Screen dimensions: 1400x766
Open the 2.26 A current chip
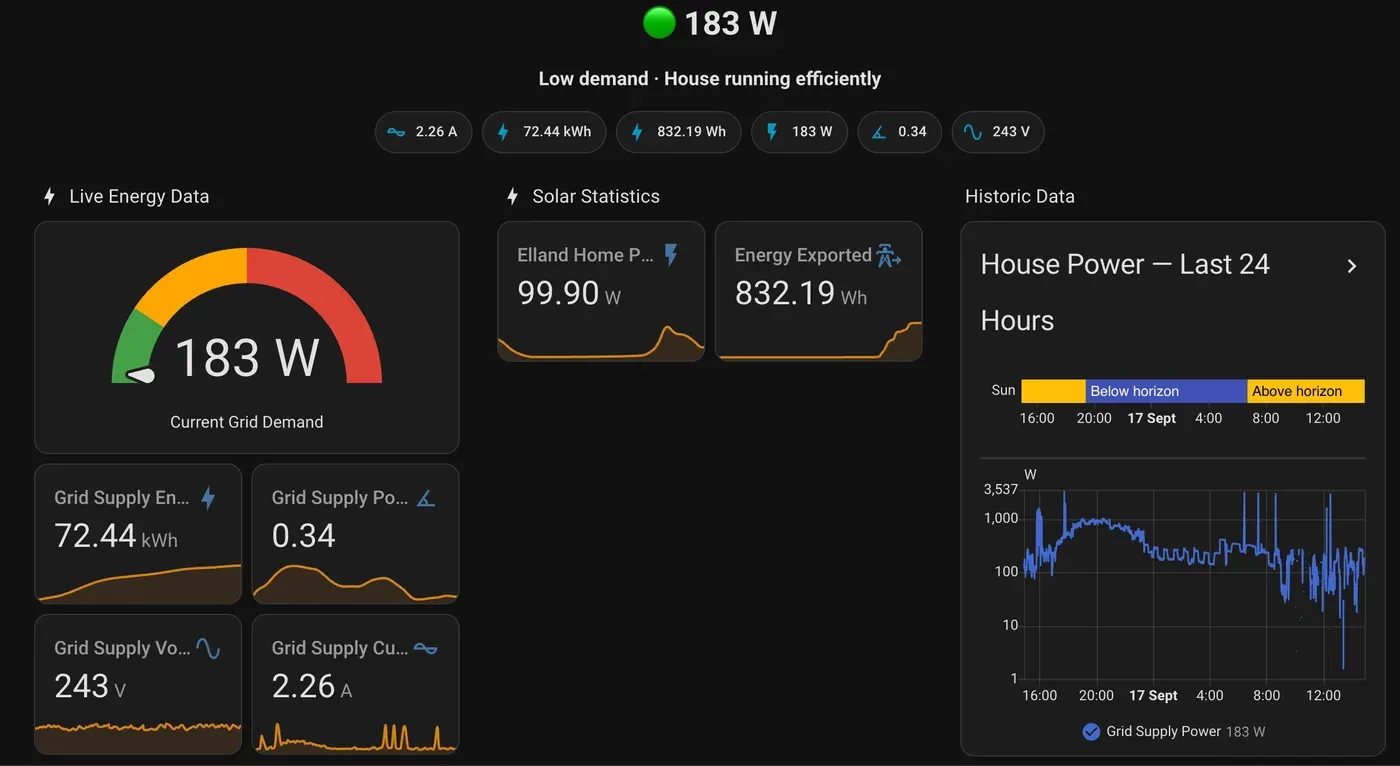coord(423,132)
